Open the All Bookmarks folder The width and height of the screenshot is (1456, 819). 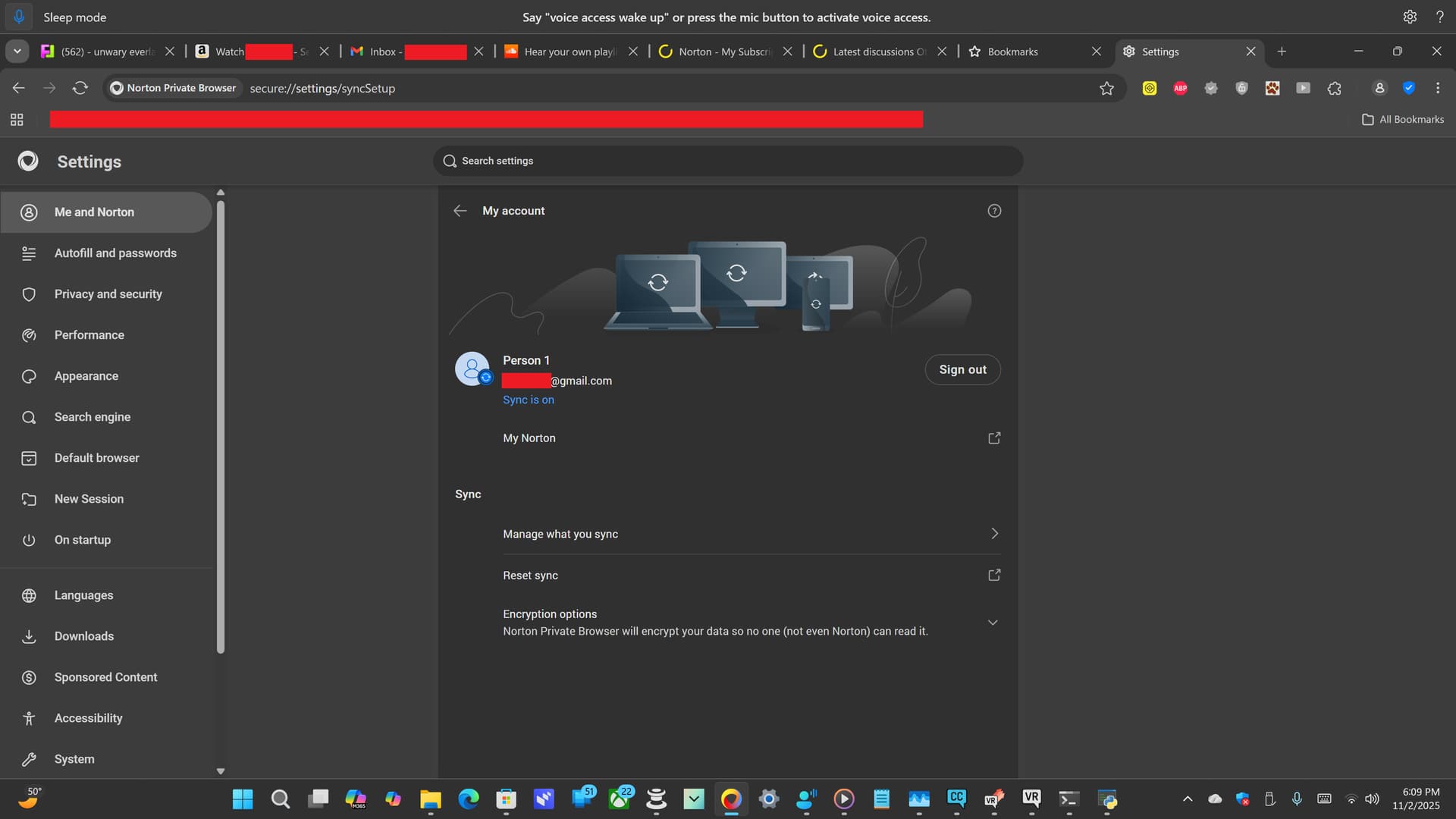coord(1403,120)
